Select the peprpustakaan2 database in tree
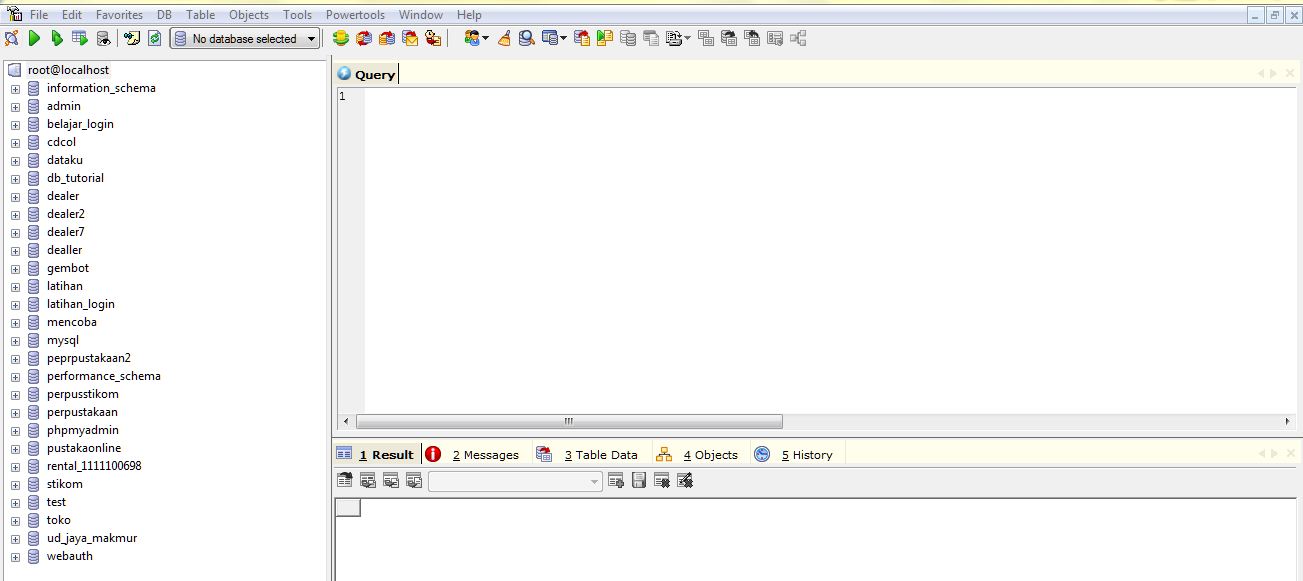Viewport: 1303px width, 581px height. coord(89,358)
